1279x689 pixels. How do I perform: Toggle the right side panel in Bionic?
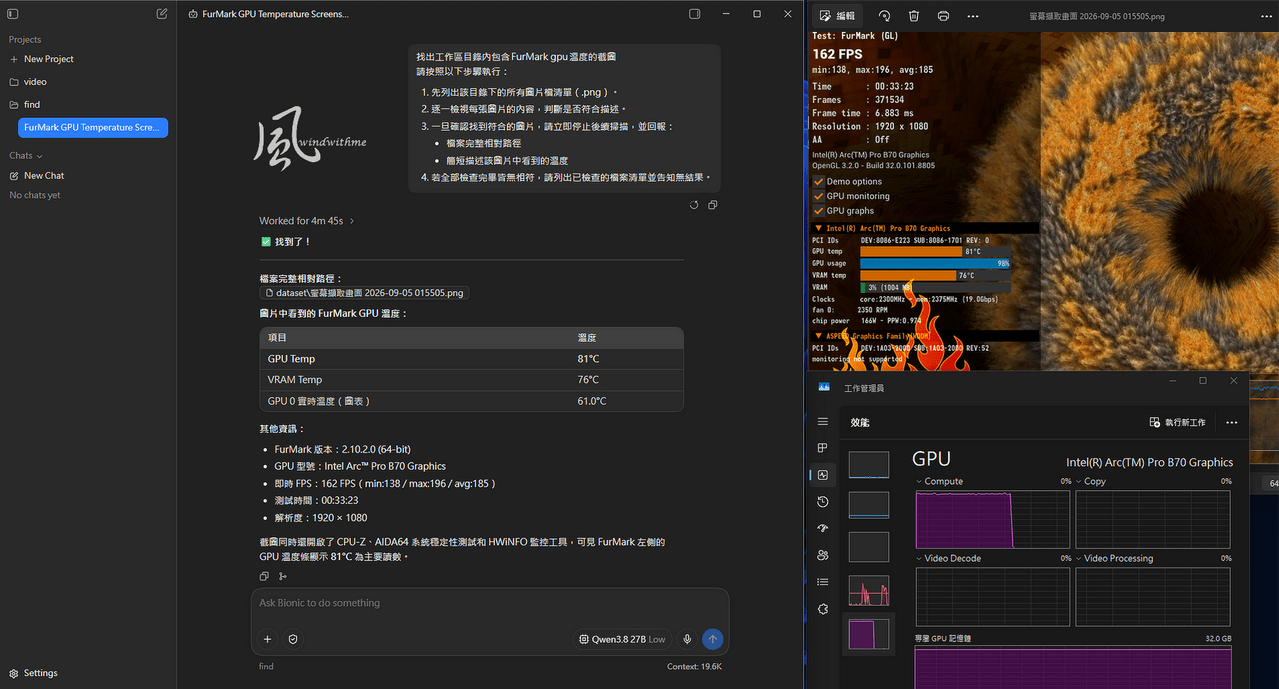695,14
